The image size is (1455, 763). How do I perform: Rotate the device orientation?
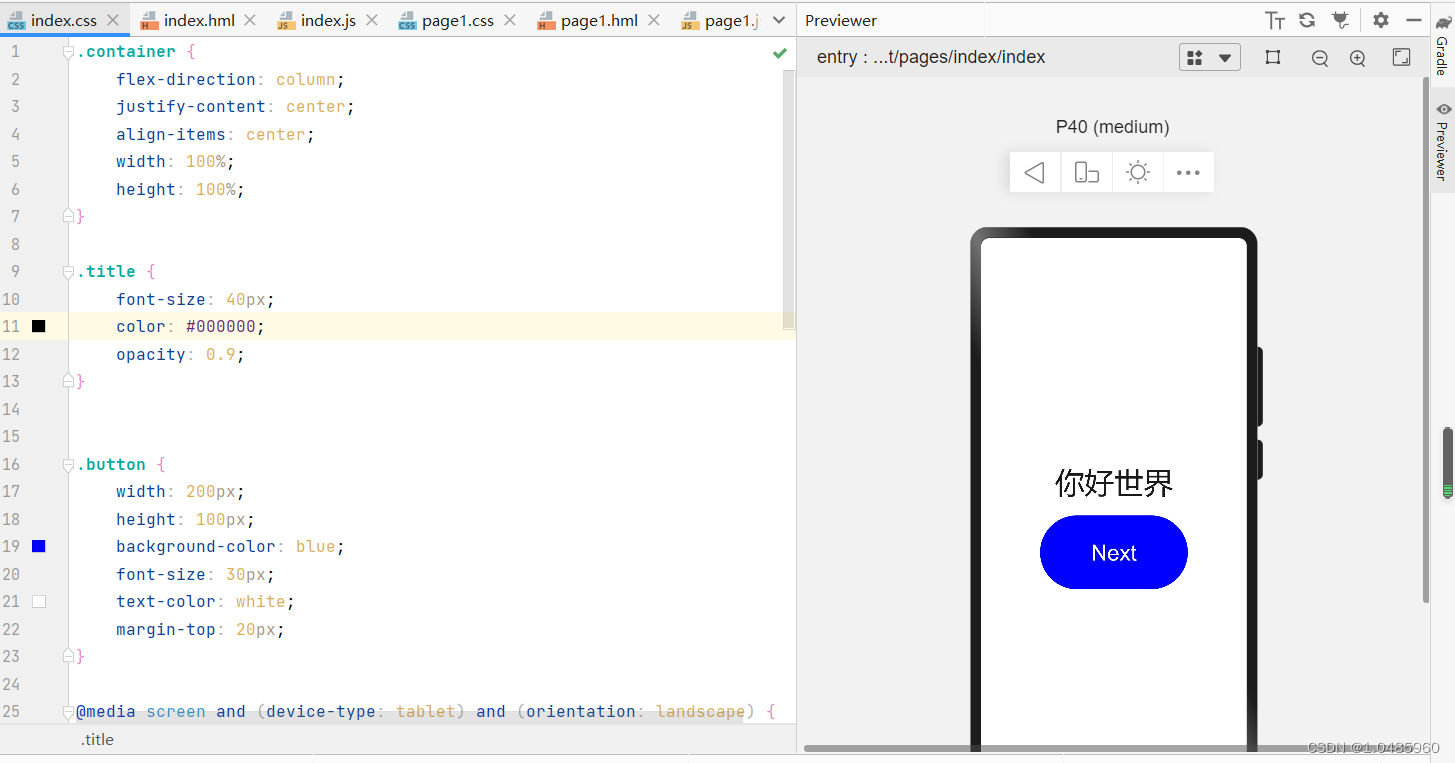pyautogui.click(x=1087, y=173)
